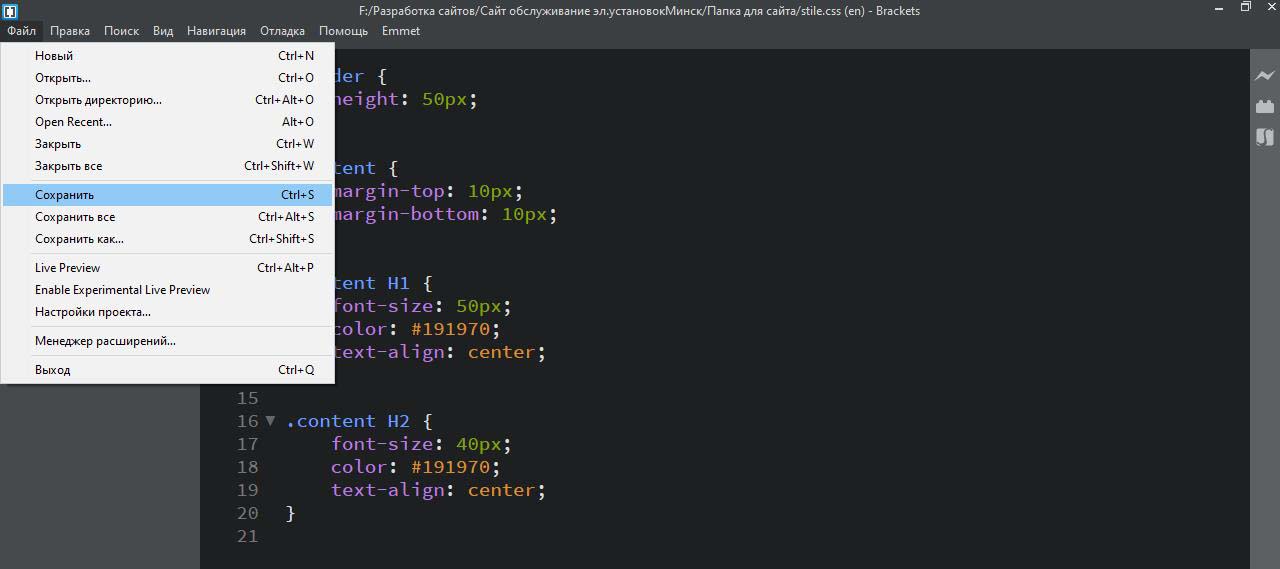Restore down the Brackets window
1280x569 pixels.
[1245, 8]
